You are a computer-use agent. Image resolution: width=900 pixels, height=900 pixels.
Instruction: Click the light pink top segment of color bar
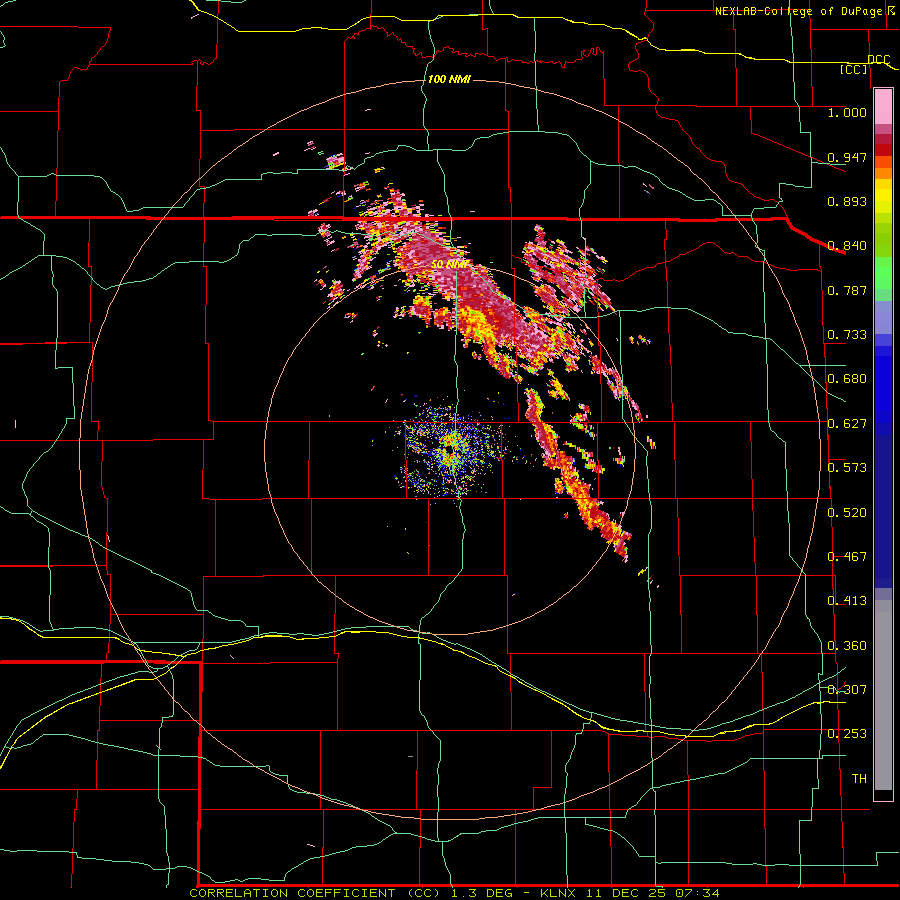883,106
